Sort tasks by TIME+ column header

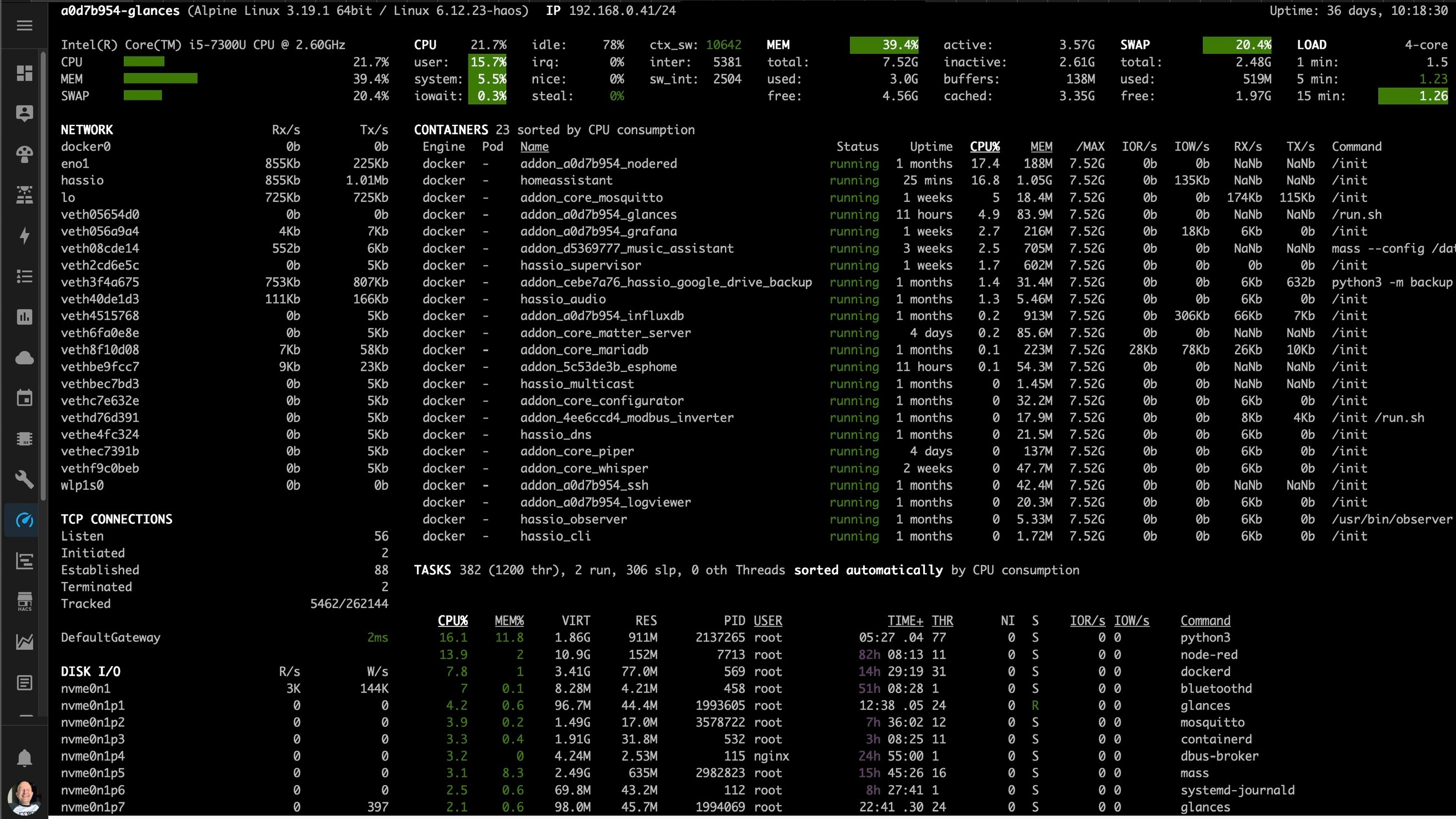click(x=905, y=621)
